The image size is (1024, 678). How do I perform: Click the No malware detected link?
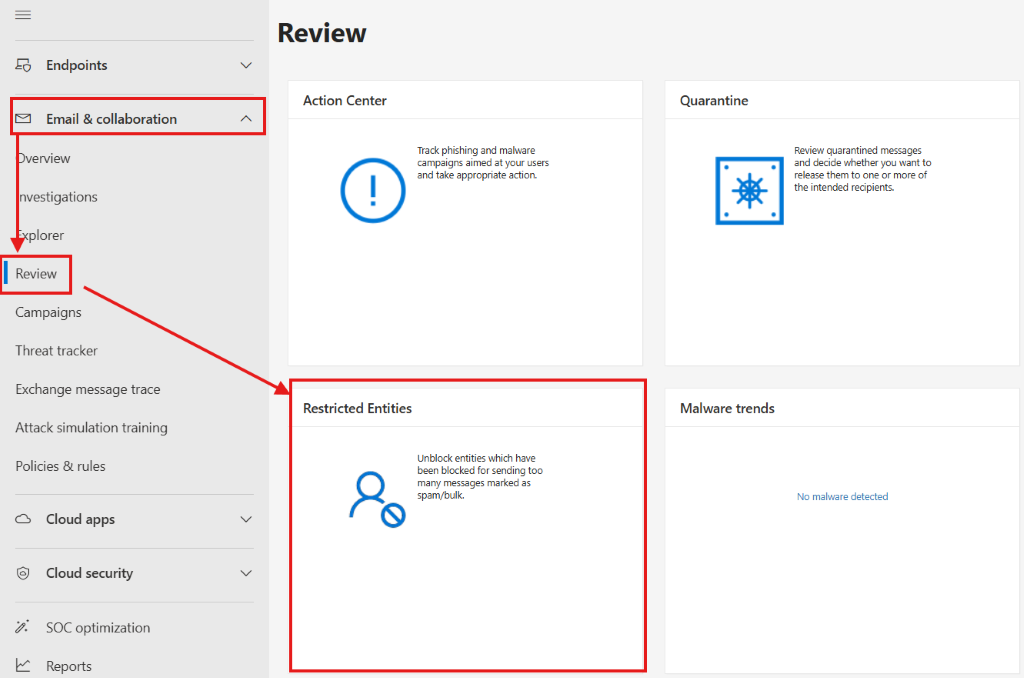tap(842, 496)
